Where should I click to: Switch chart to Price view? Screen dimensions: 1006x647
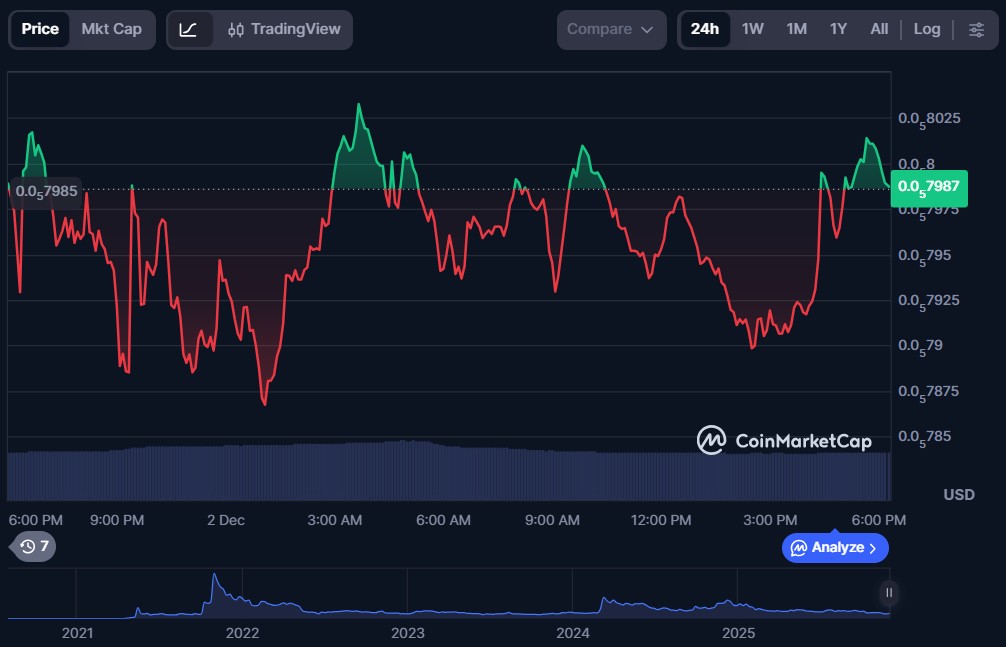[40, 29]
